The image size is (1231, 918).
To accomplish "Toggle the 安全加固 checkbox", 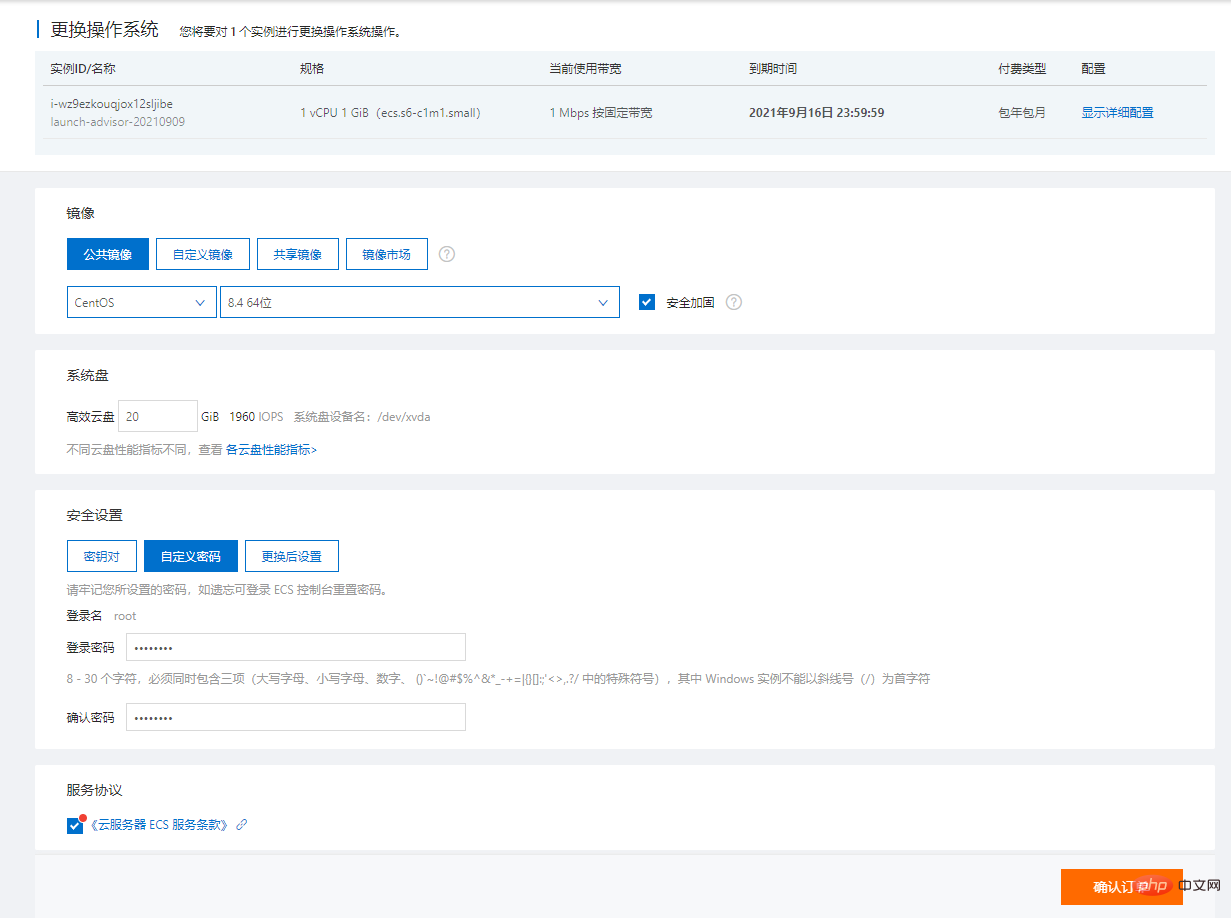I will [647, 302].
